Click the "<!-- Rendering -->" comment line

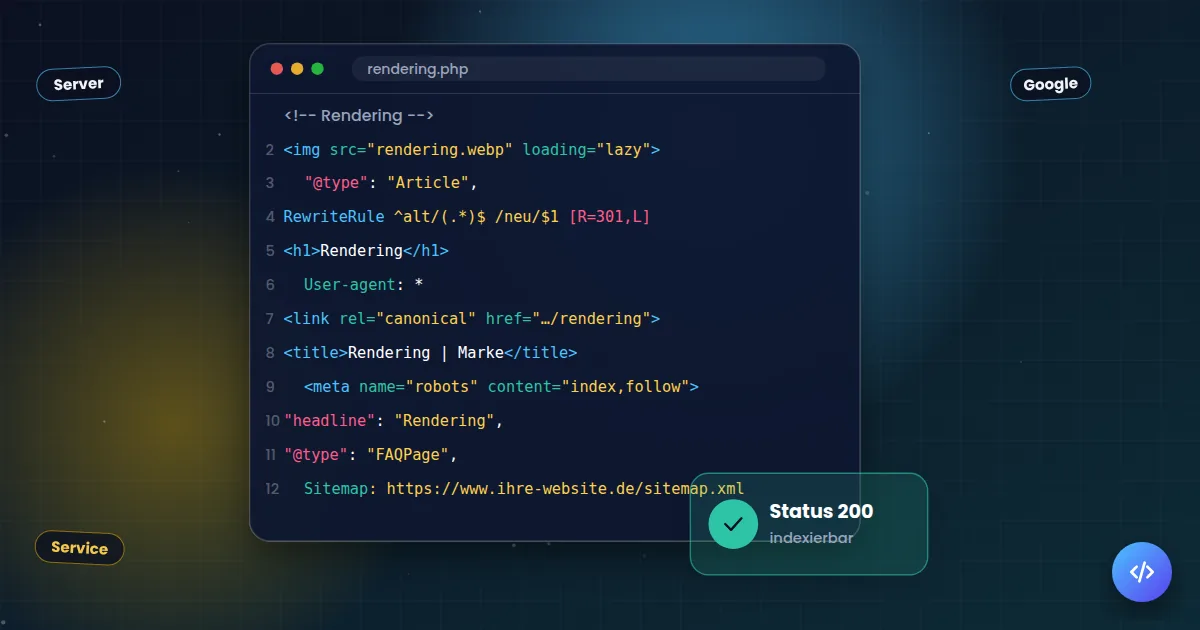[x=359, y=116]
